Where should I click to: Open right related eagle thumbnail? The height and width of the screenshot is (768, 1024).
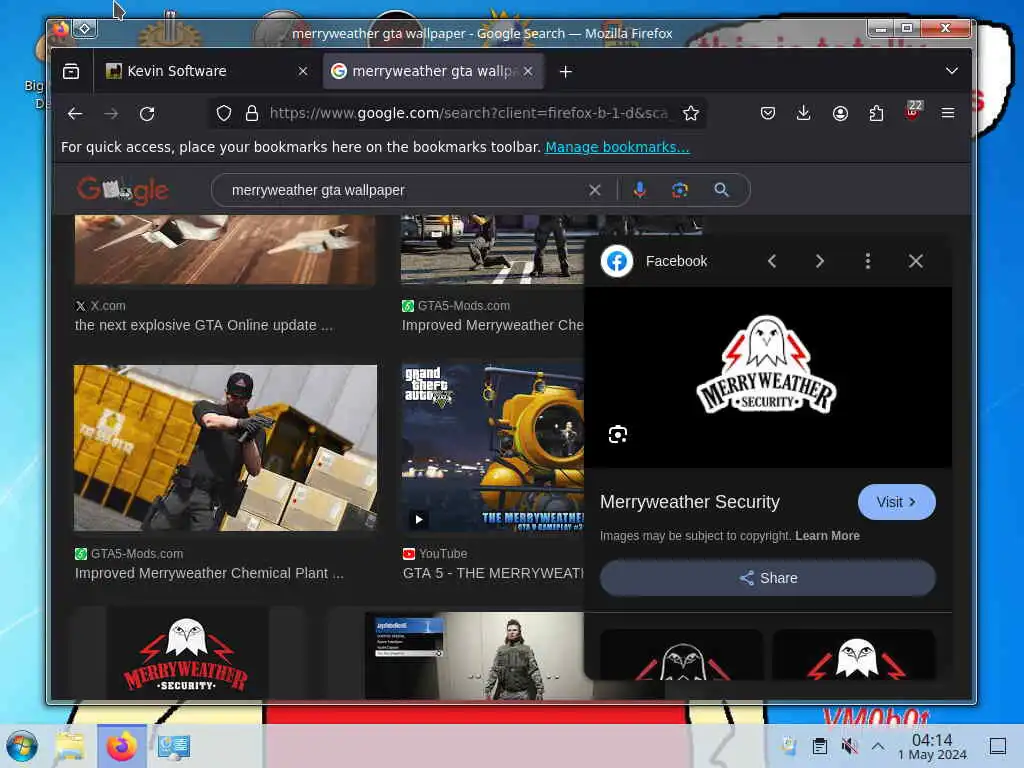(854, 654)
